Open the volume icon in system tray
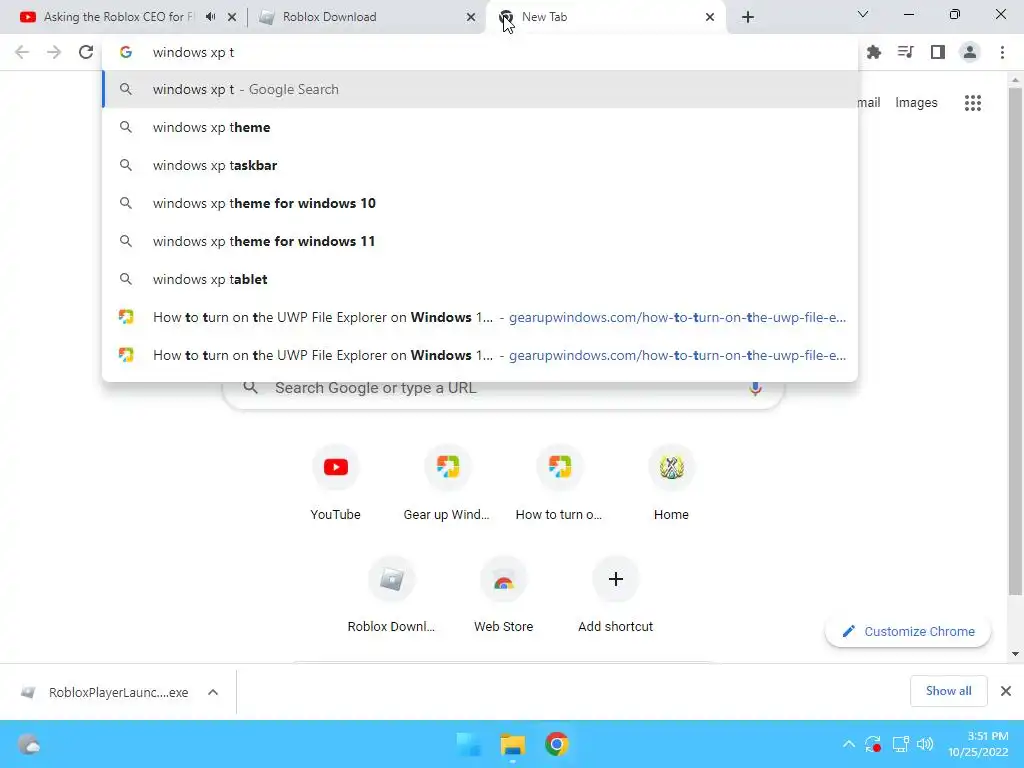The image size is (1024, 768). (x=925, y=744)
